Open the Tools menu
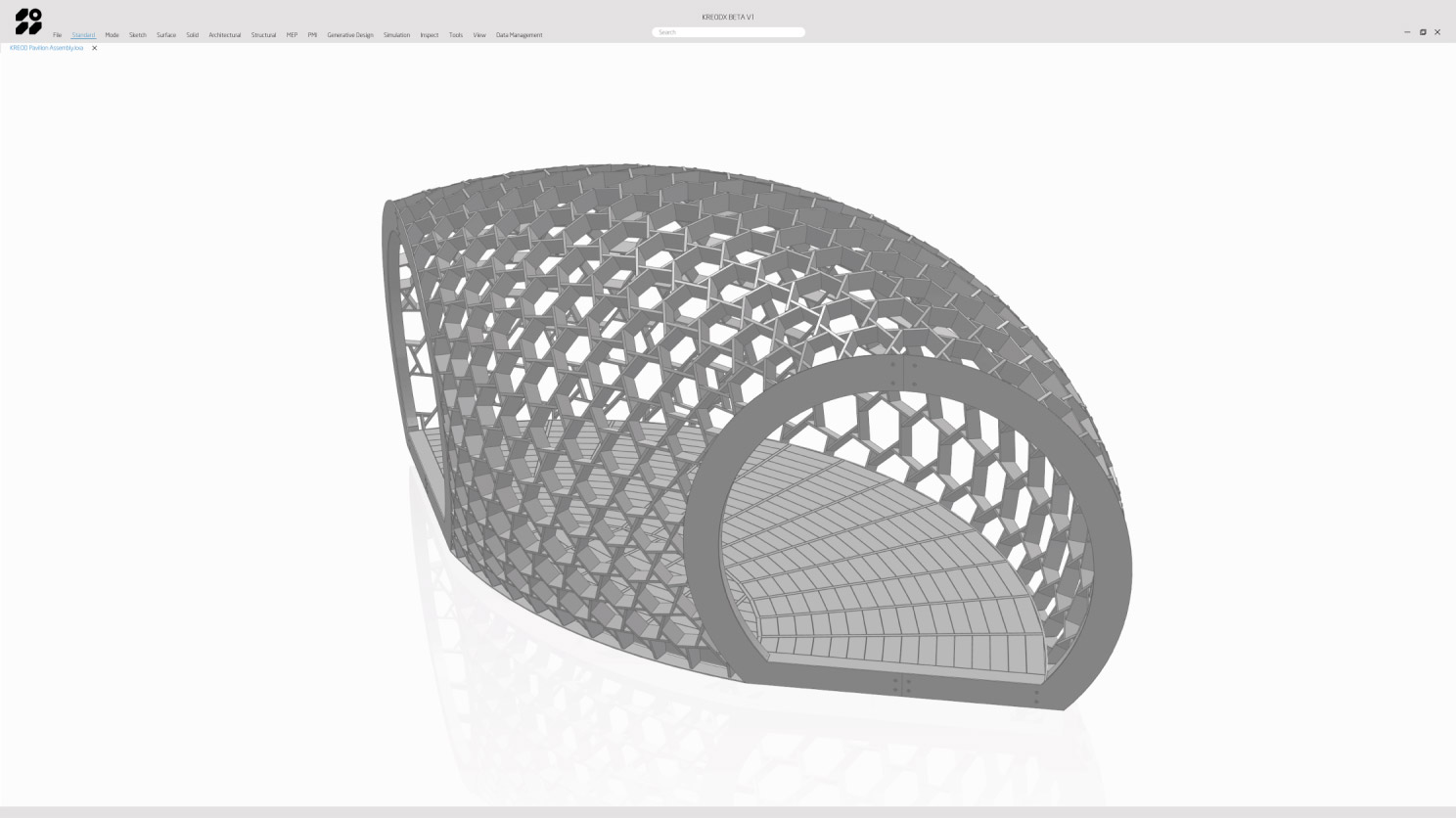This screenshot has width=1456, height=818. click(x=455, y=35)
